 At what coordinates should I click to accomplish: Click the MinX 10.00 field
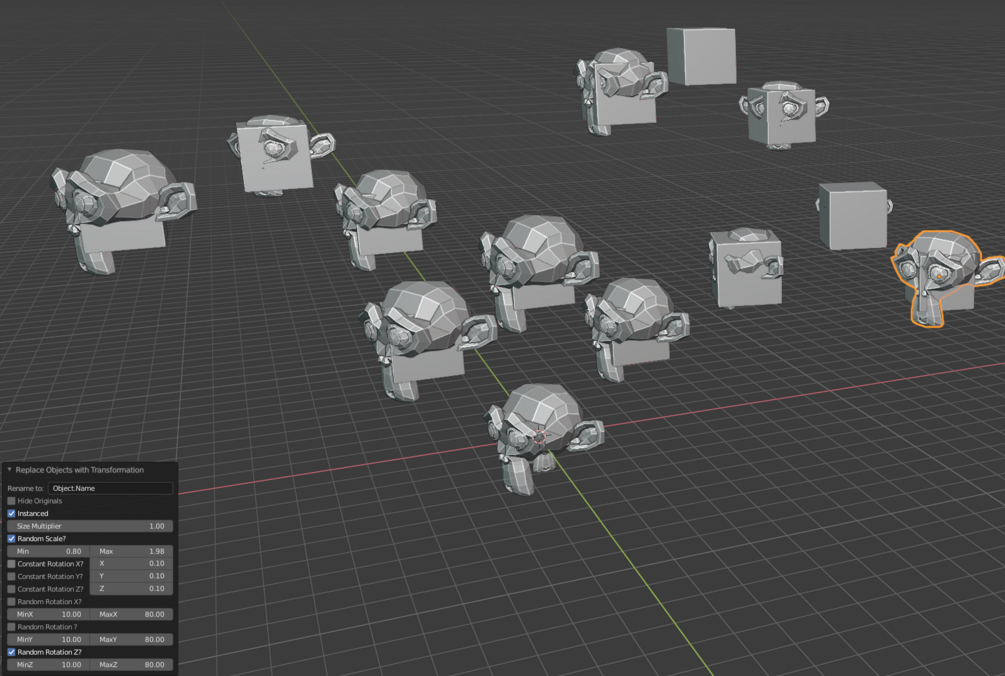48,614
